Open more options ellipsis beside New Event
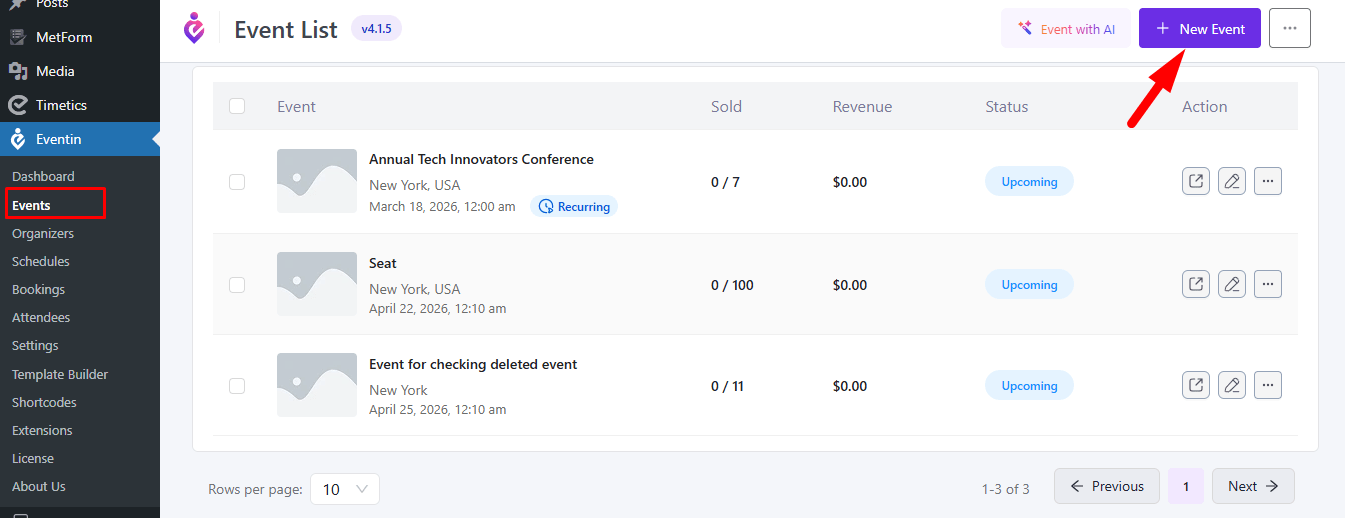The width and height of the screenshot is (1345, 518). coord(1289,28)
